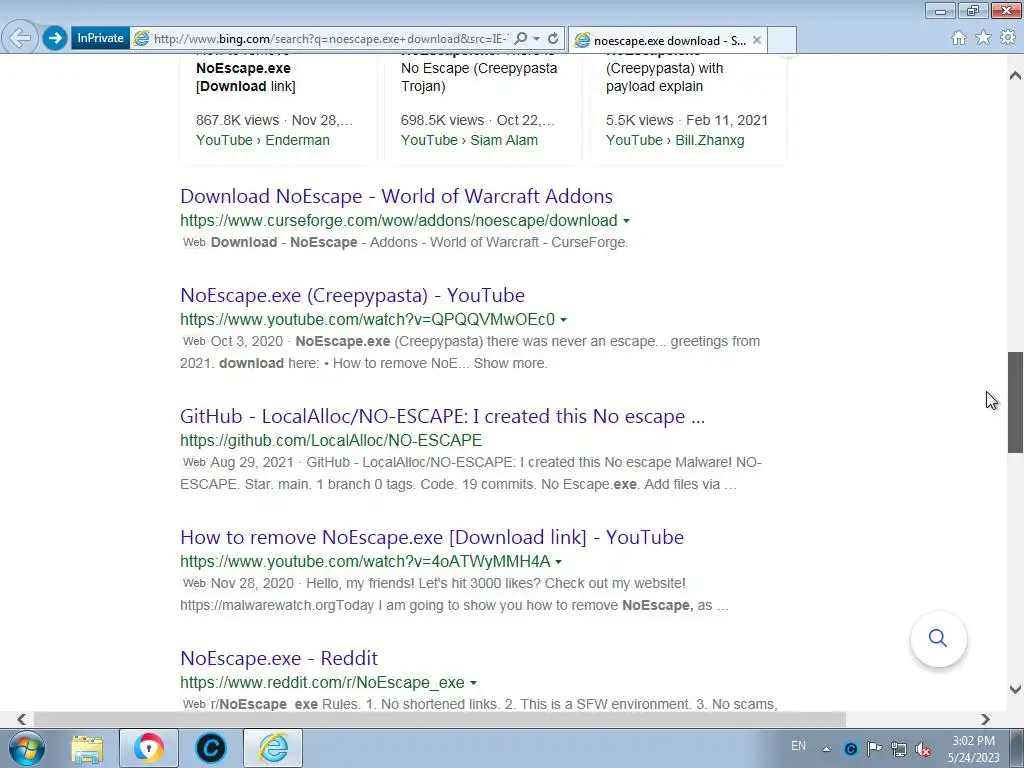Click the curseforge.com green URL

(x=398, y=221)
